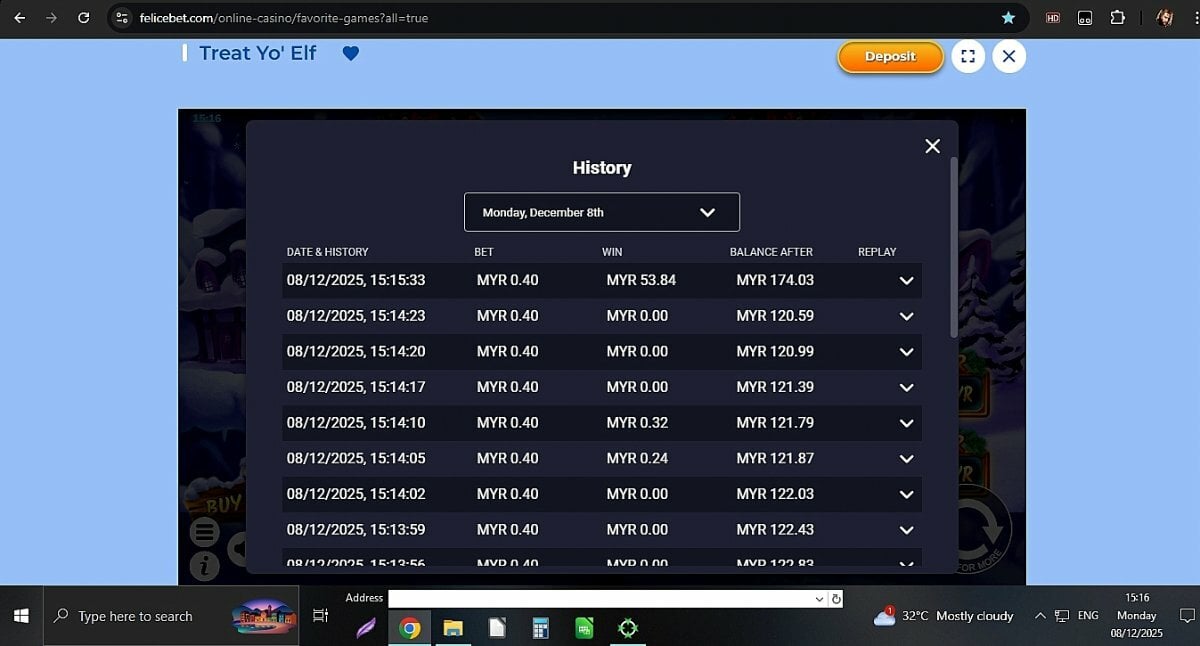This screenshot has height=646, width=1200.
Task: Close the game with the round X button
Action: tap(1008, 57)
